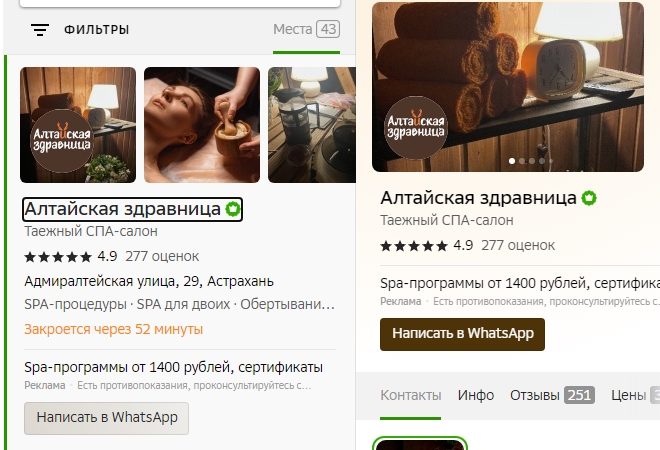
Task: Click the green verified badge in list title
Action: click(233, 209)
